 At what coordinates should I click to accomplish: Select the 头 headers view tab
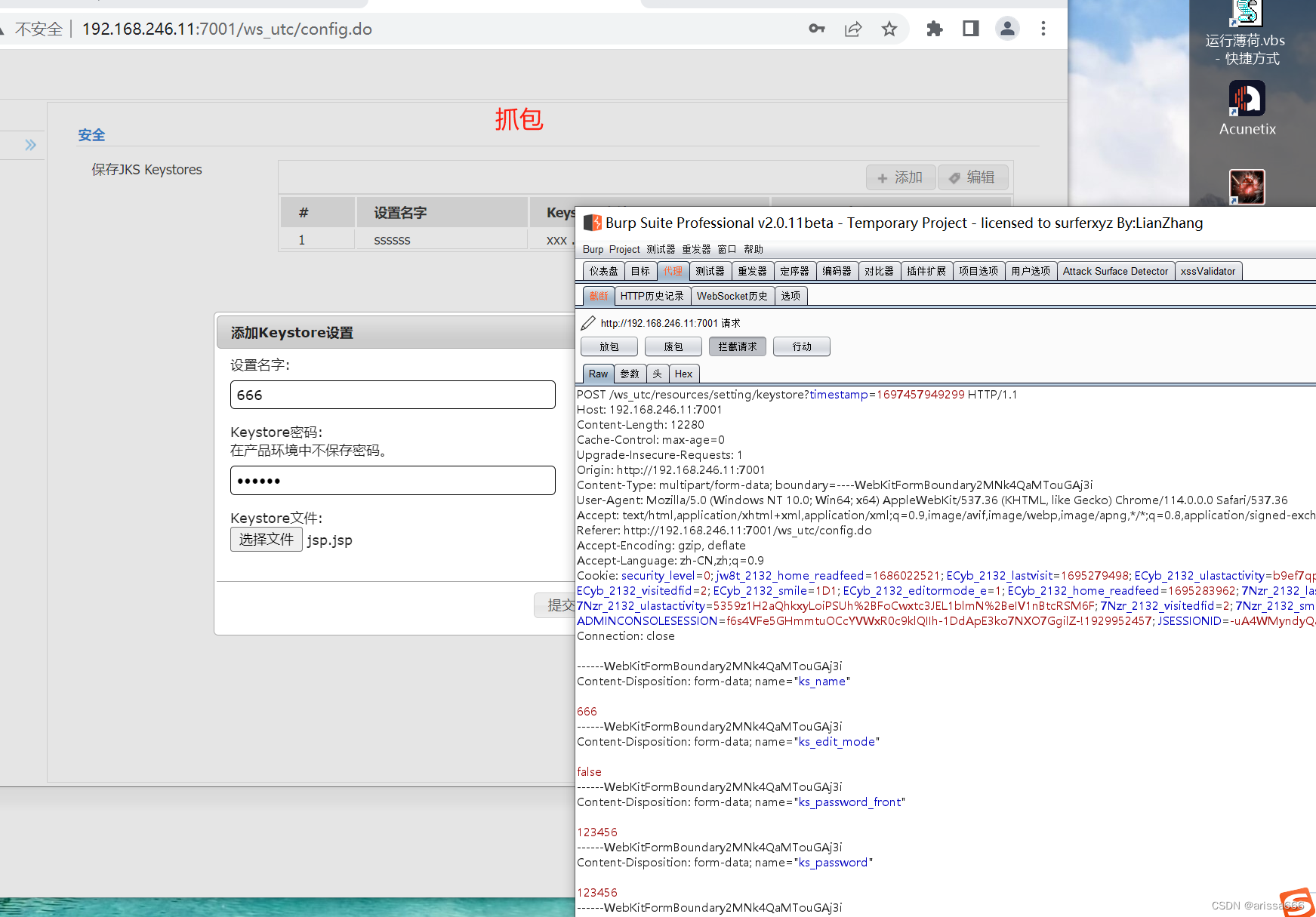coord(657,374)
